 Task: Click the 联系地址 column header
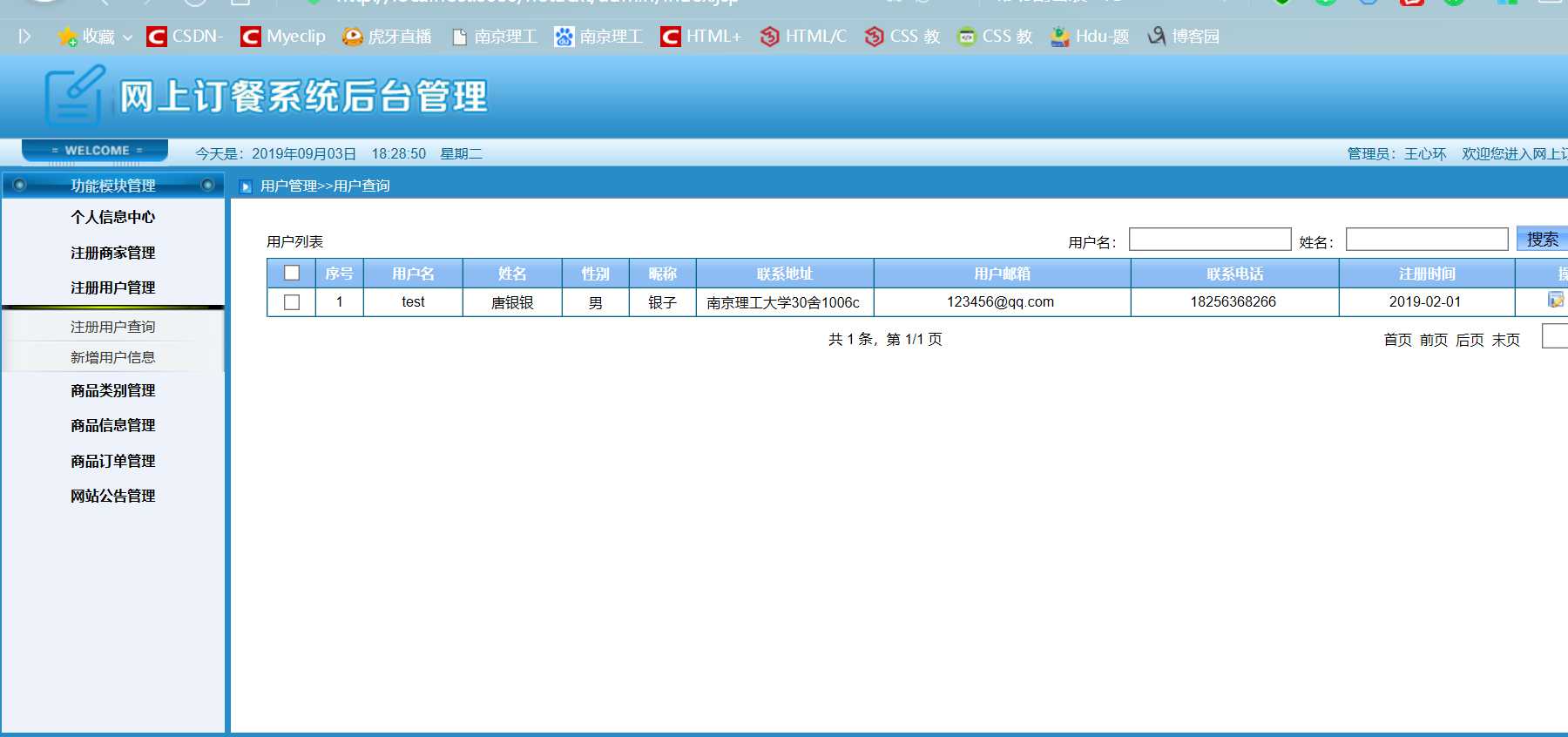click(784, 274)
